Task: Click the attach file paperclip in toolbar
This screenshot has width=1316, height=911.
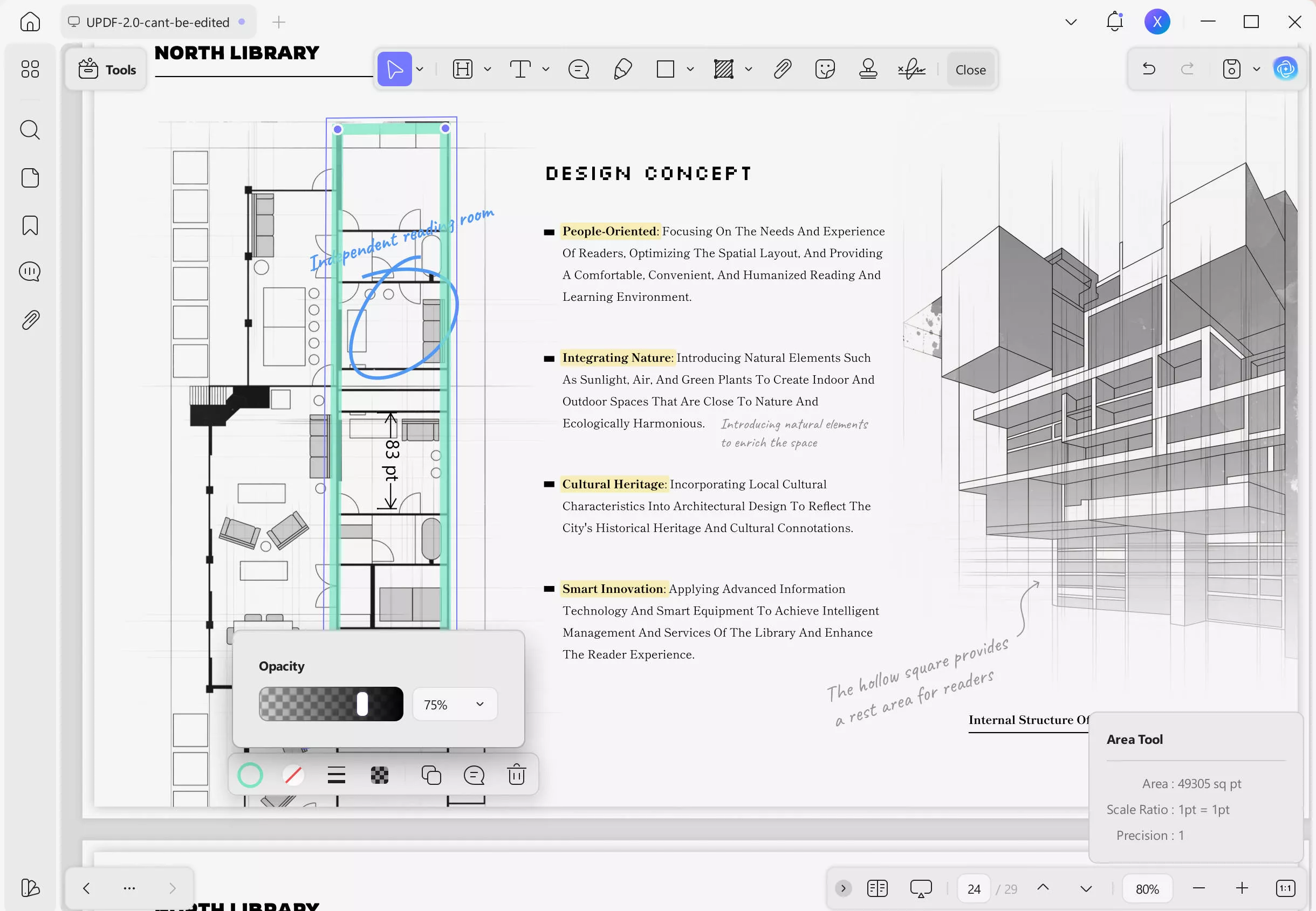Action: tap(782, 70)
